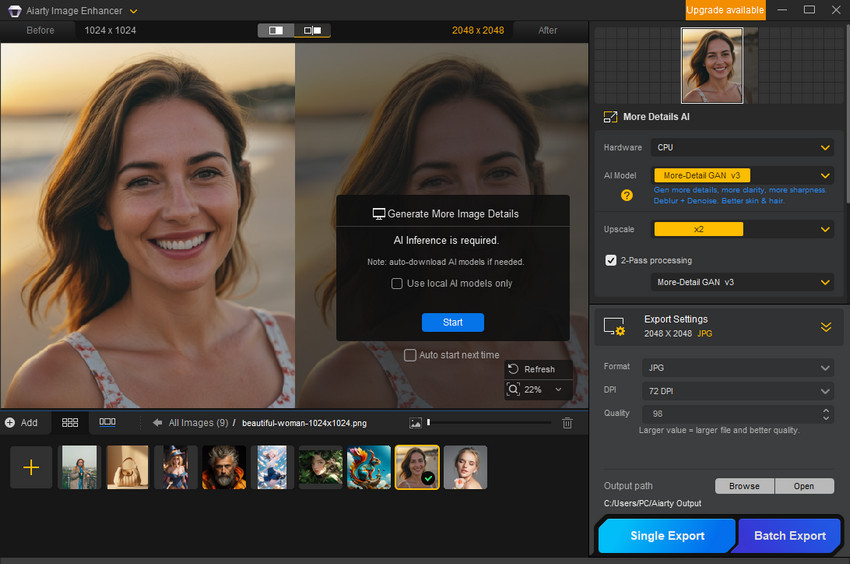
Task: Click the zoom magnifier icon
Action: 513,389
